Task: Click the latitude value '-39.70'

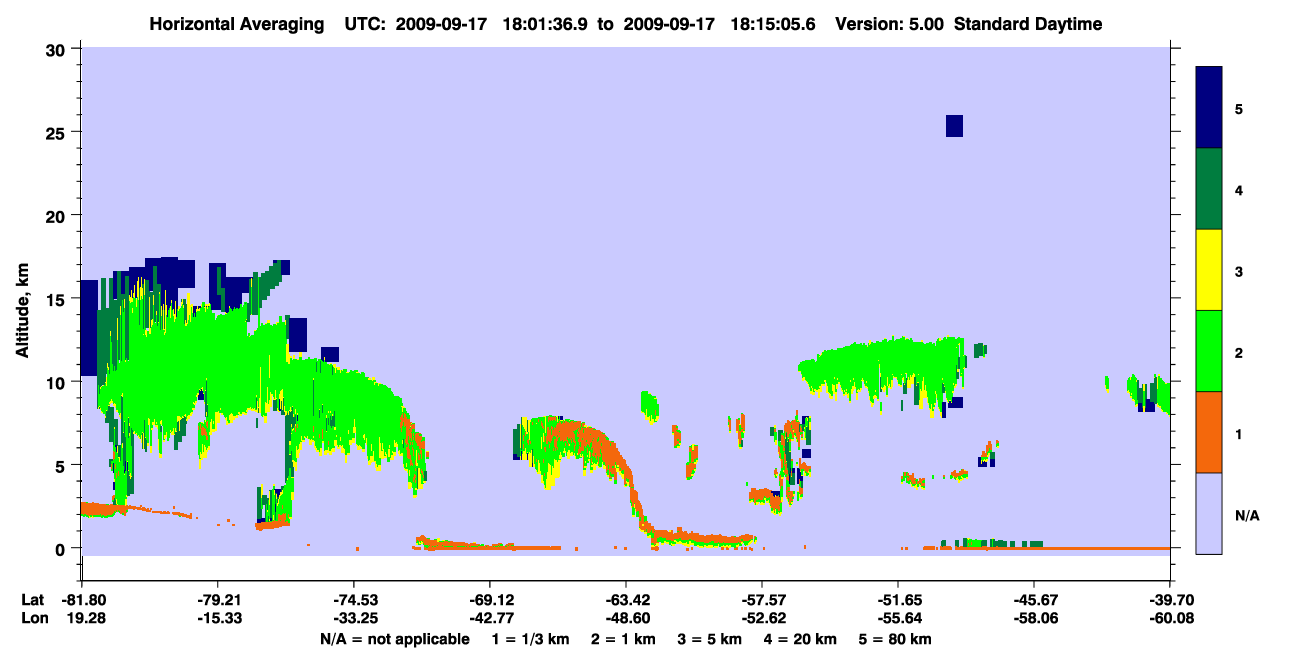Action: tap(1170, 600)
